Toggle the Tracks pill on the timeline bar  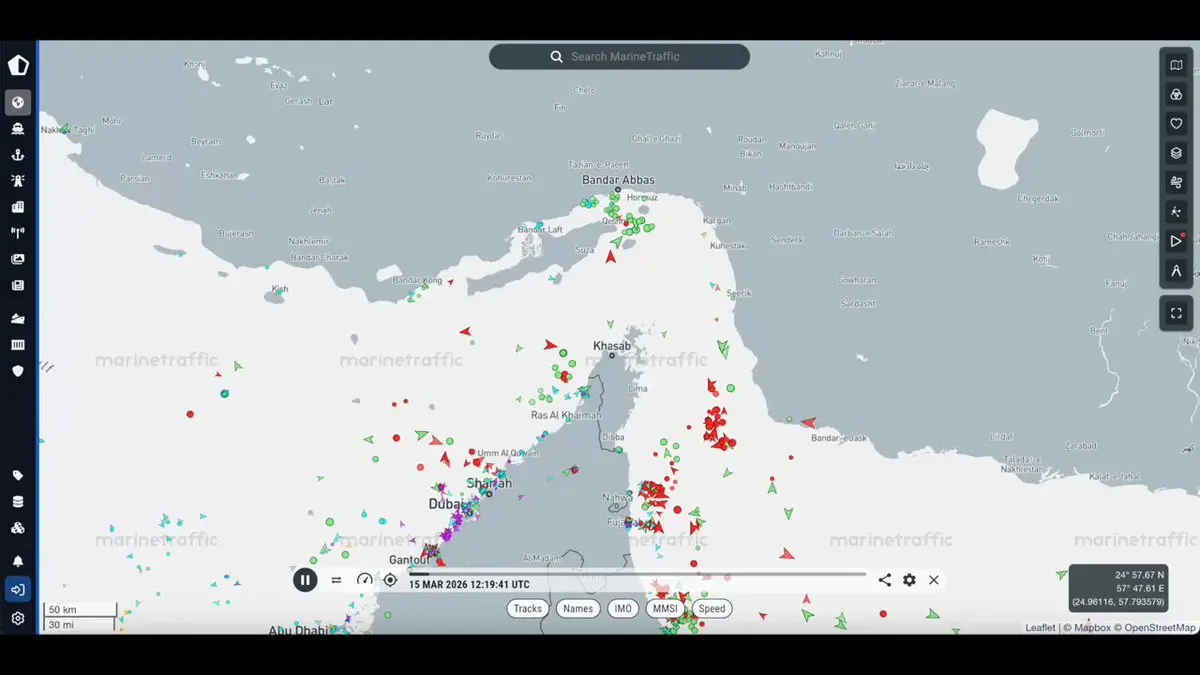click(527, 608)
